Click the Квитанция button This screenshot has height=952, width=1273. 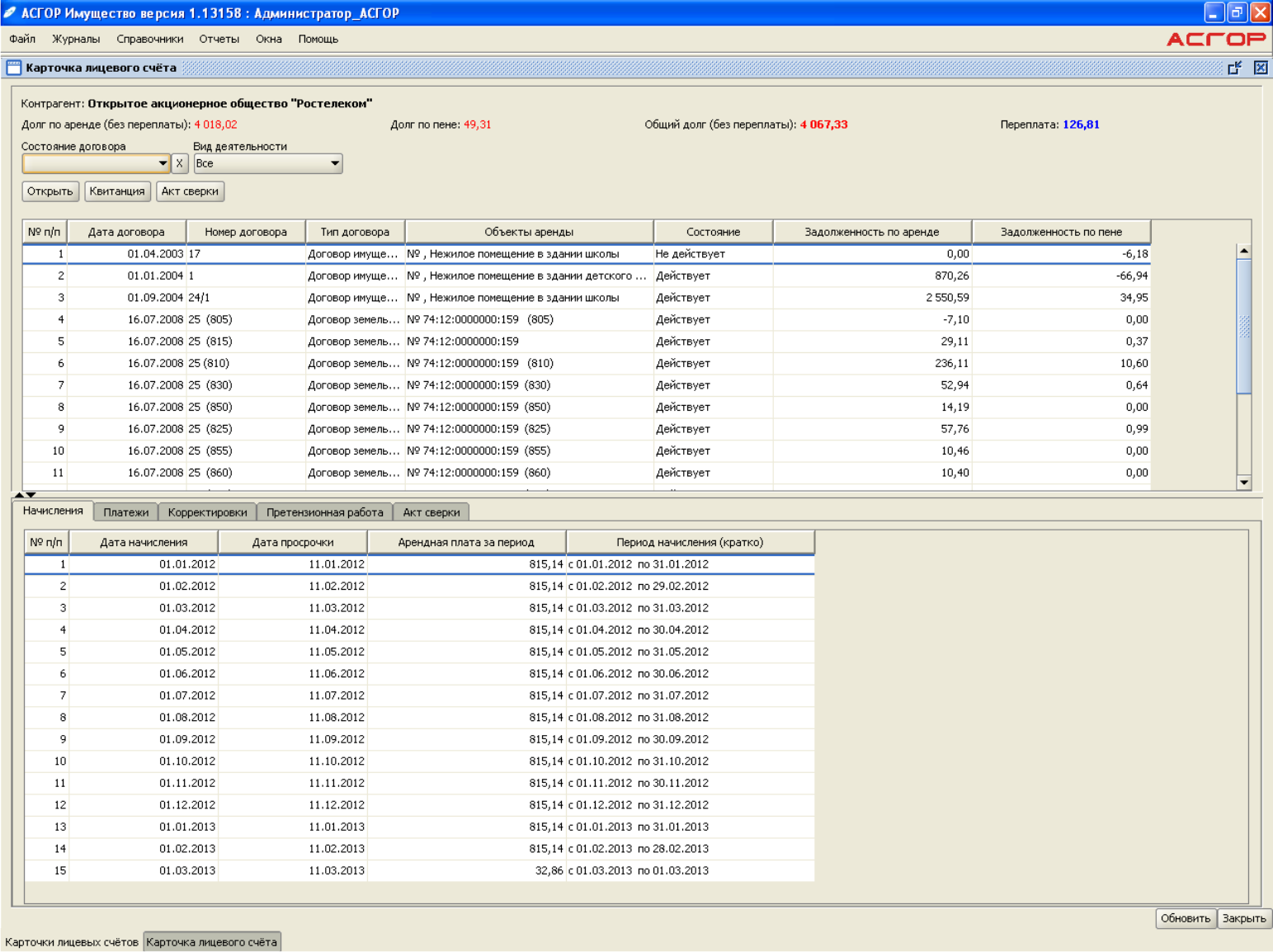coord(117,191)
